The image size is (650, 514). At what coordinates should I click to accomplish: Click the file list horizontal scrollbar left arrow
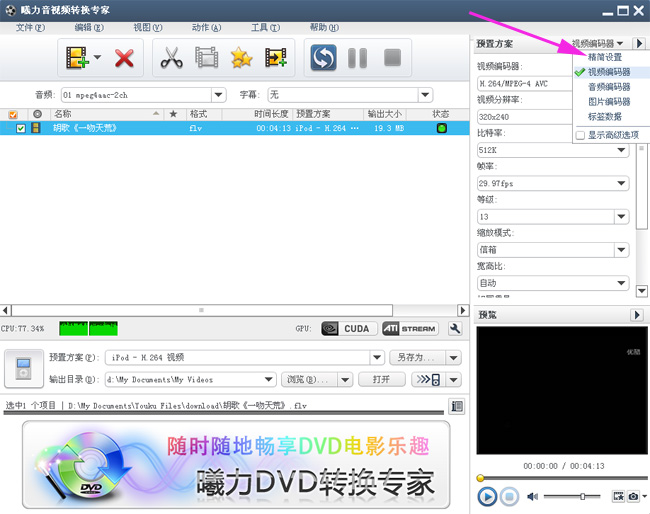point(6,310)
